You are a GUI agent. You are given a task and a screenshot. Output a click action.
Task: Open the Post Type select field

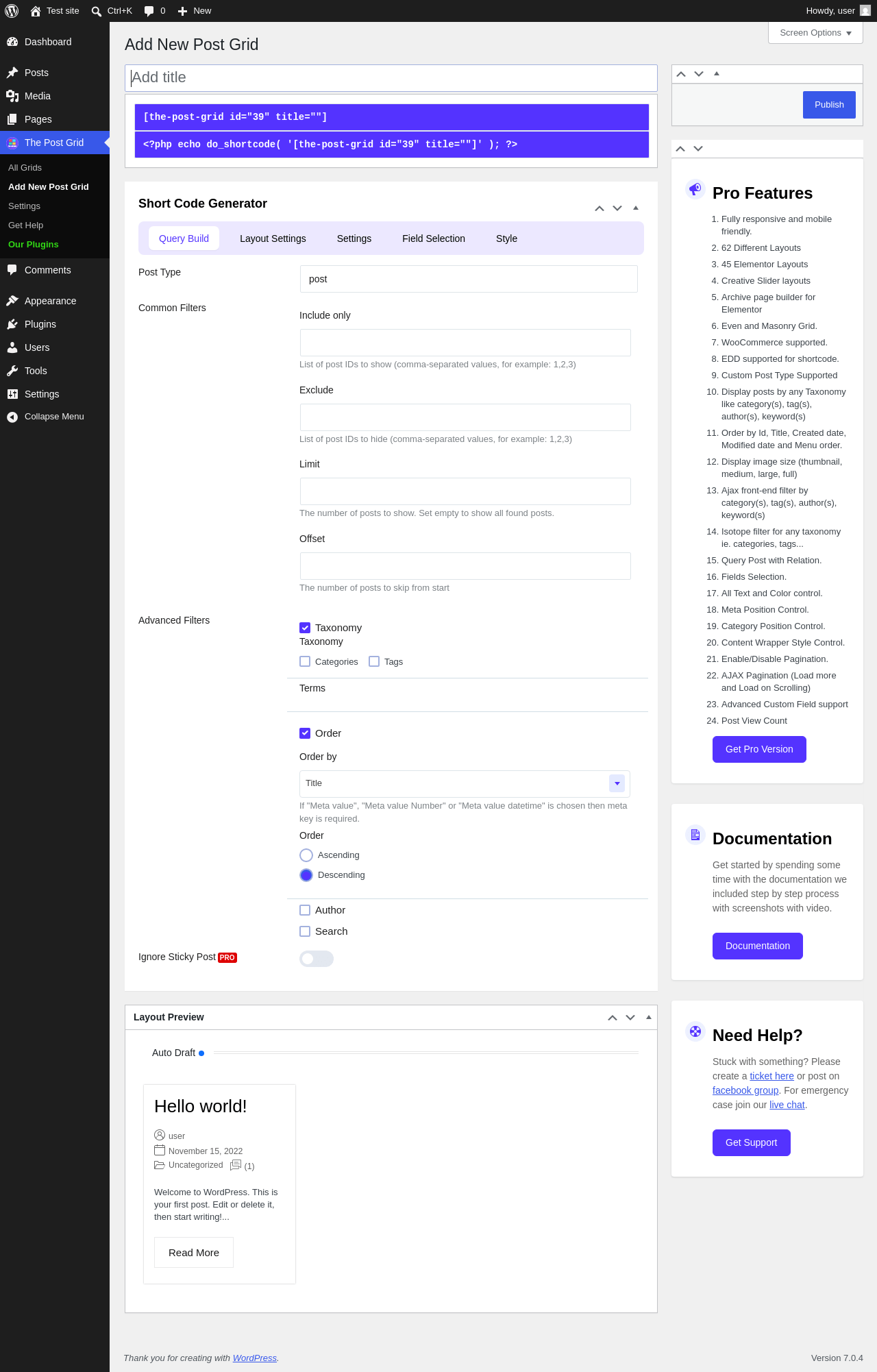[x=469, y=279]
